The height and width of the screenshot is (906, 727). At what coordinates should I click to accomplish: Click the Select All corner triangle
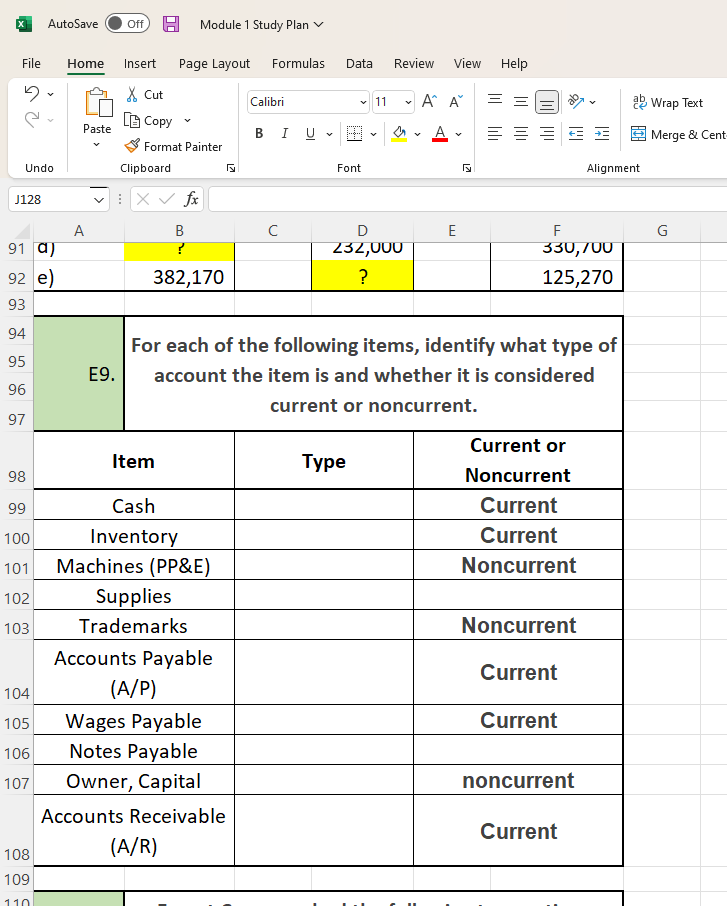click(22, 231)
